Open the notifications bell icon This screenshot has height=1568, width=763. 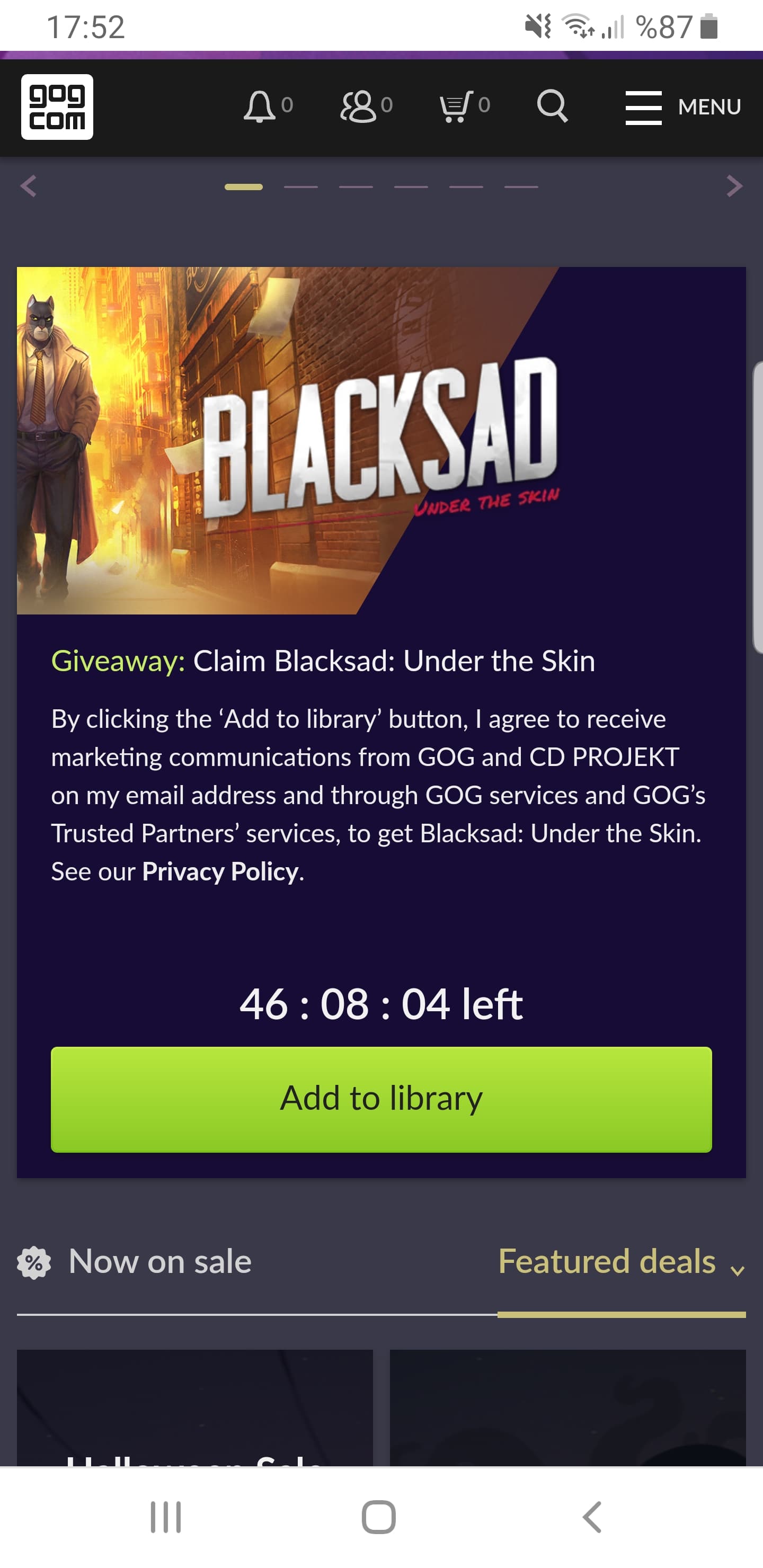click(x=260, y=107)
